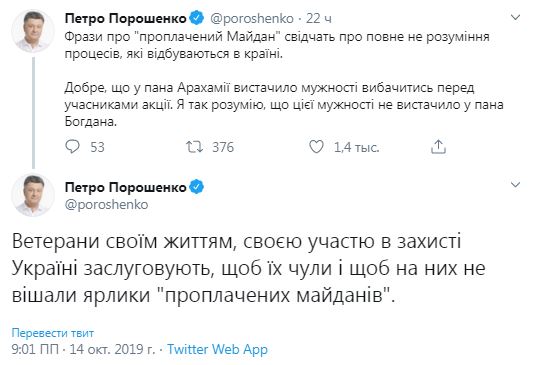Click Перевести твит link
Image resolution: width=533 pixels, height=365 pixels.
[x=53, y=333]
